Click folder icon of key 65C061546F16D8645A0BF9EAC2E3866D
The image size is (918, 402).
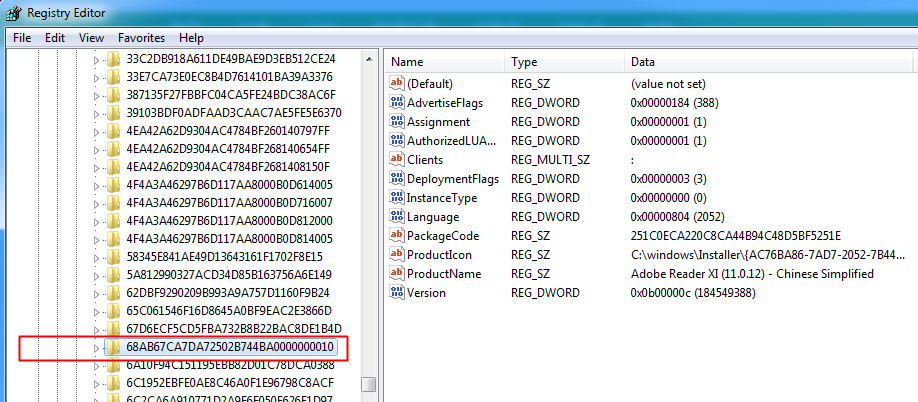coord(113,311)
